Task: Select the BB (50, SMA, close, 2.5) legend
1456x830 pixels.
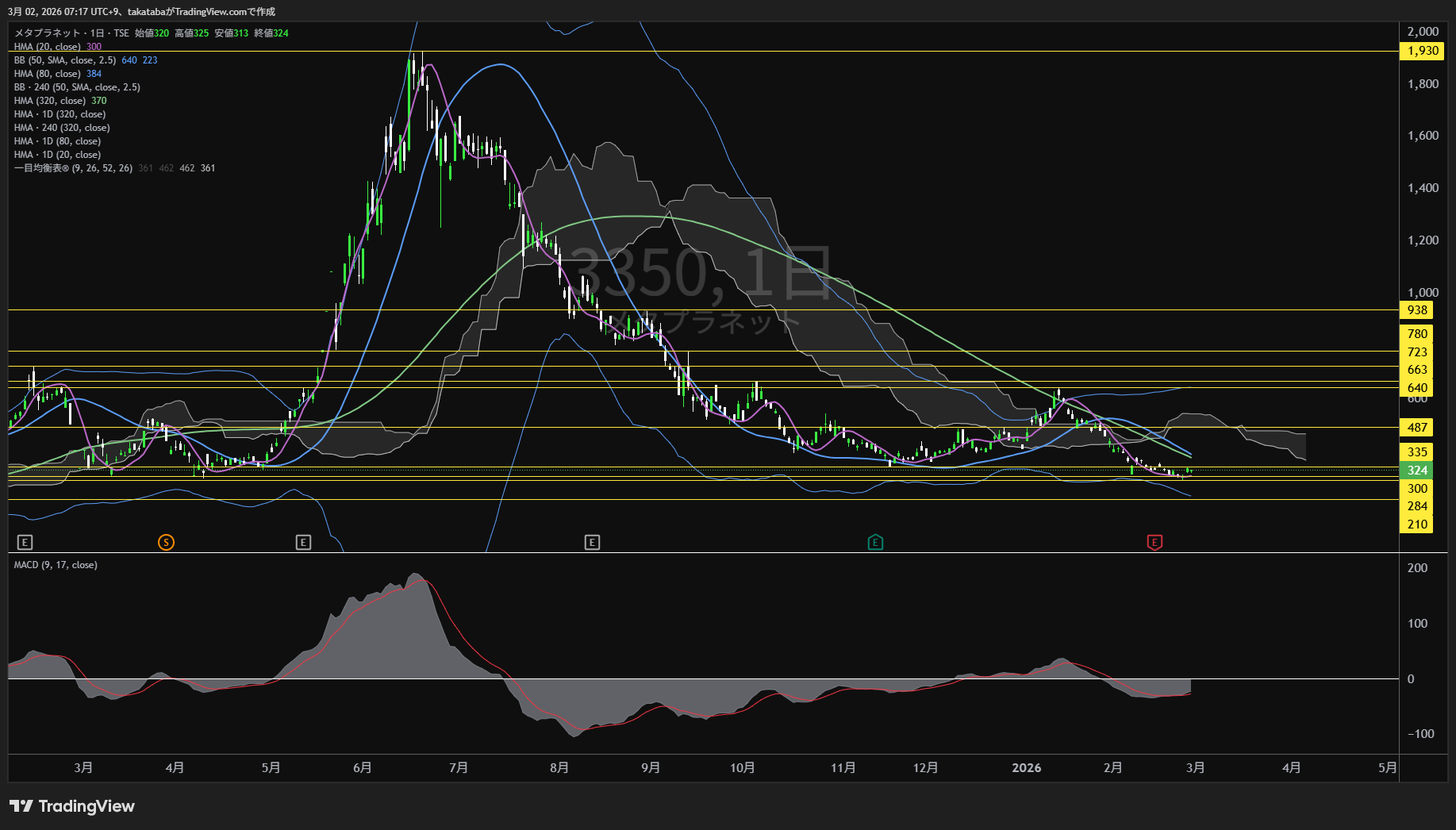Action: (65, 60)
